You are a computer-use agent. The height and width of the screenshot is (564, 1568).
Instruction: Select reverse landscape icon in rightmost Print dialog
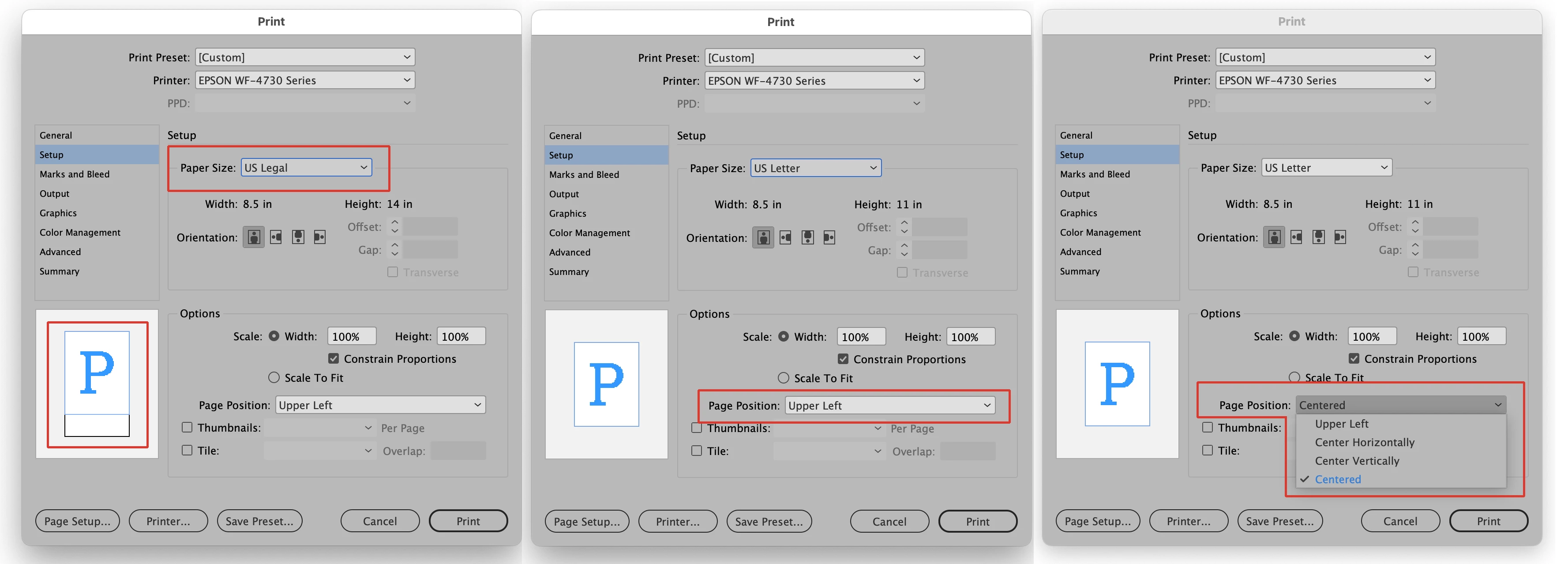(1340, 237)
